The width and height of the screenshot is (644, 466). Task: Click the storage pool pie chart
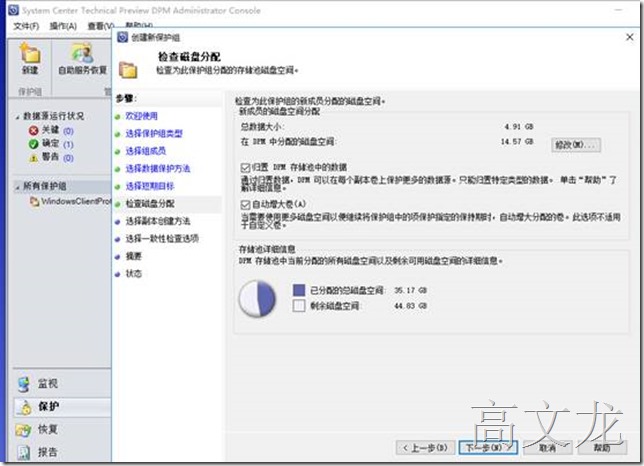click(258, 298)
